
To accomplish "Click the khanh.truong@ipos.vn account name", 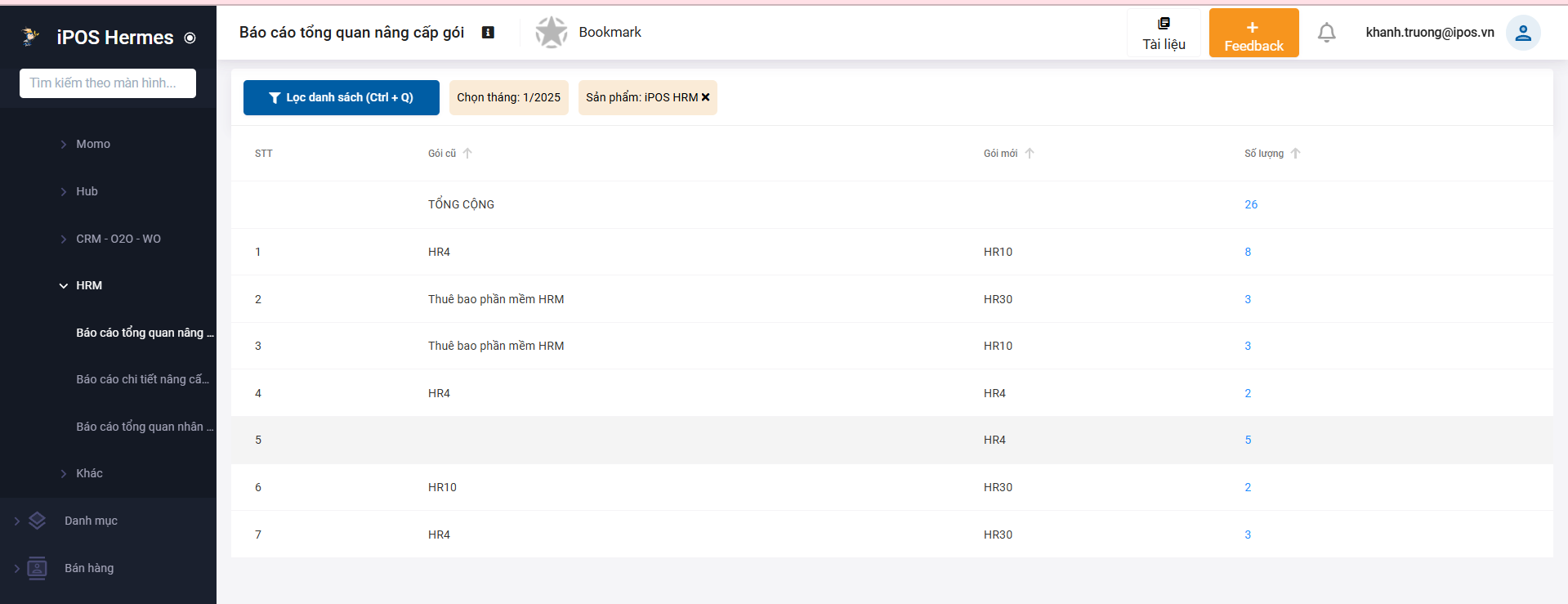I will point(1430,33).
